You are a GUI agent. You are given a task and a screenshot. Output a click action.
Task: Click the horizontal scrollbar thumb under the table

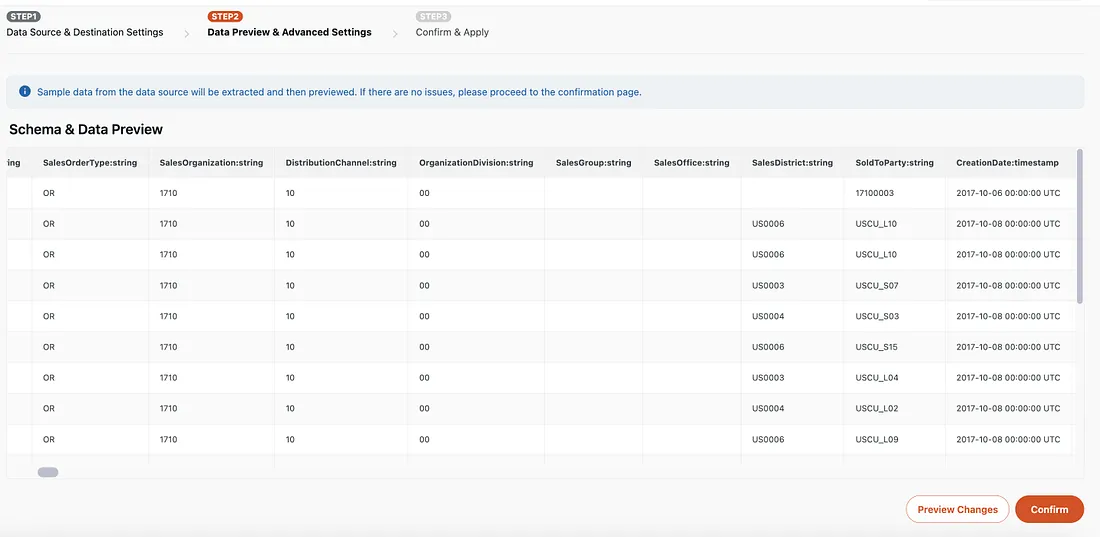point(48,472)
